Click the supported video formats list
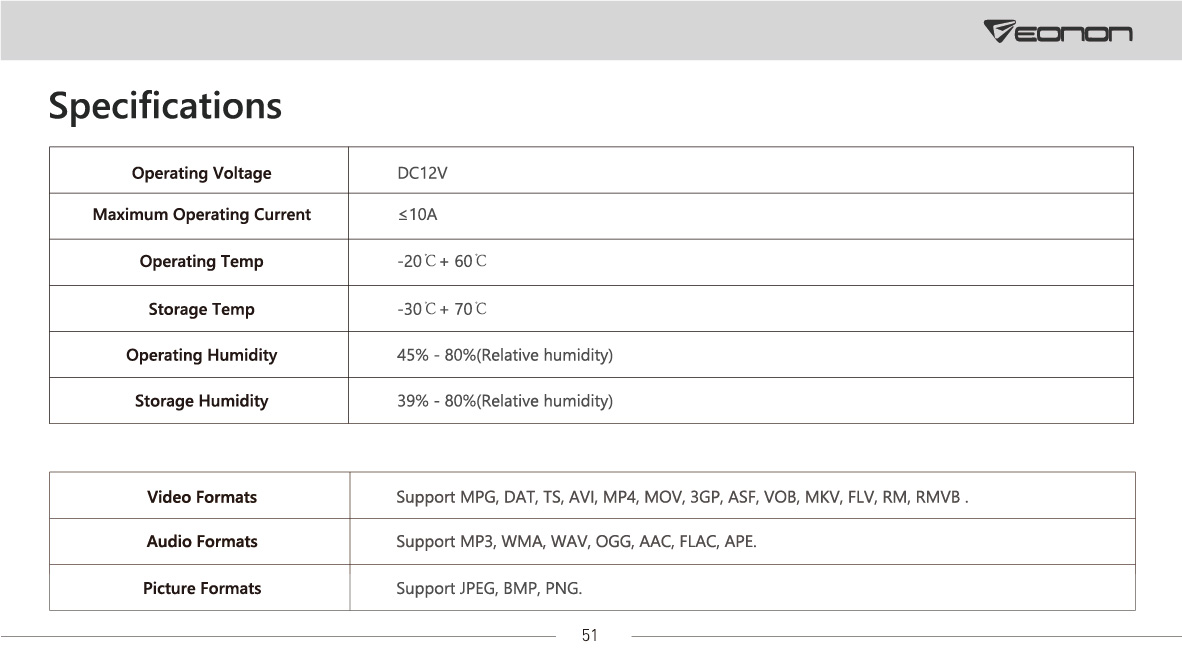This screenshot has width=1182, height=651. (x=681, y=497)
